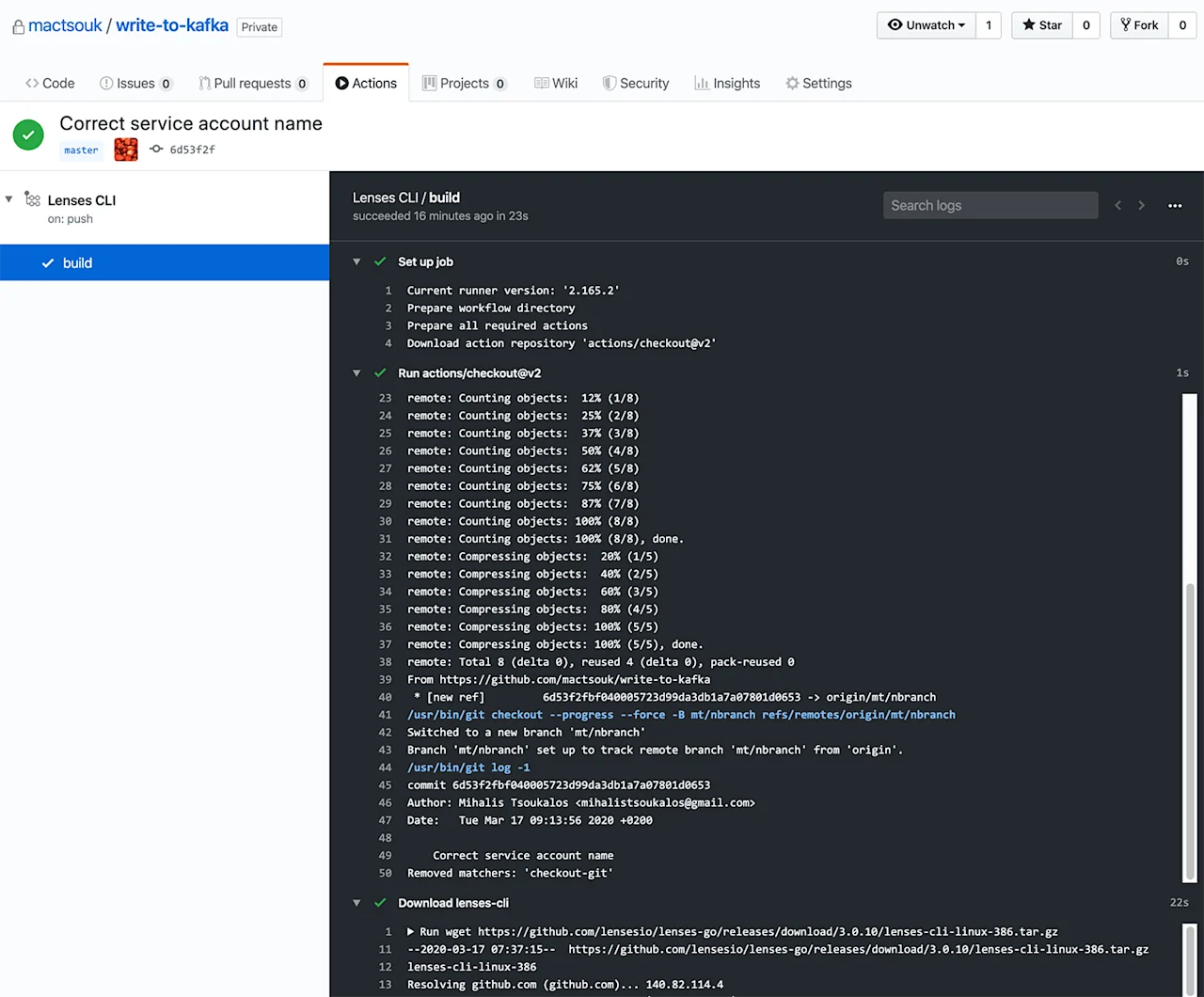Click log line 'lenses-cli-linux-386'

472,967
